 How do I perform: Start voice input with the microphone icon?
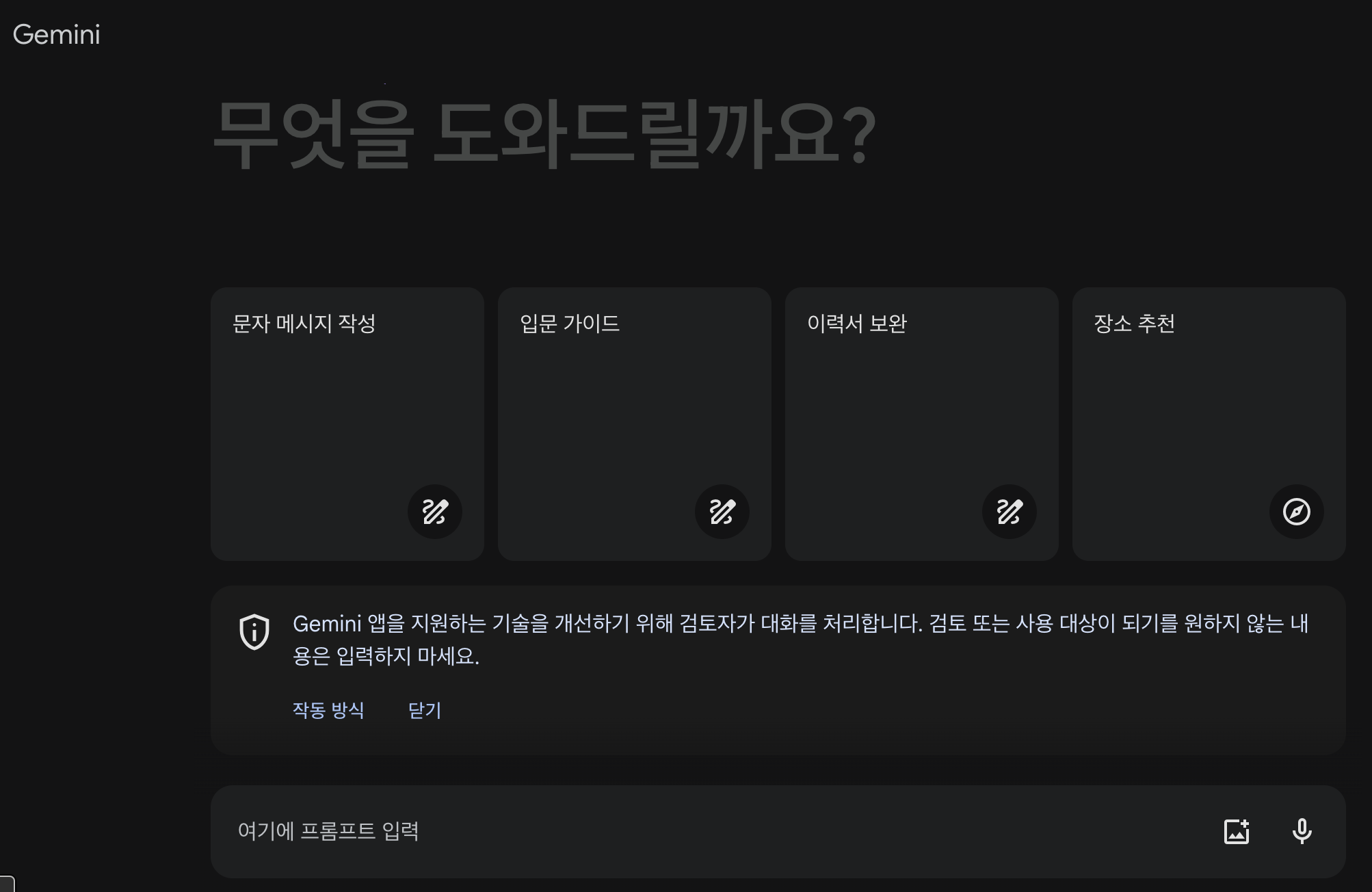[1302, 831]
